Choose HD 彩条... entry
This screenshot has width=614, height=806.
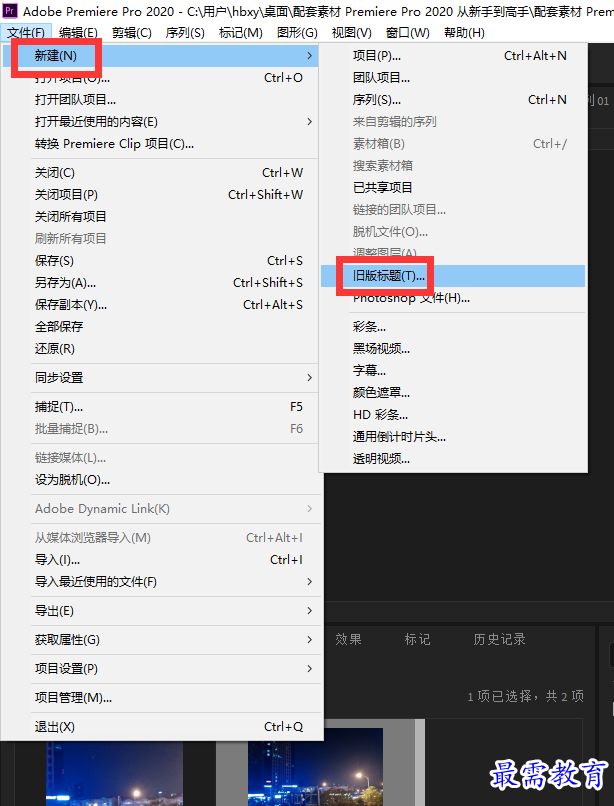point(453,415)
